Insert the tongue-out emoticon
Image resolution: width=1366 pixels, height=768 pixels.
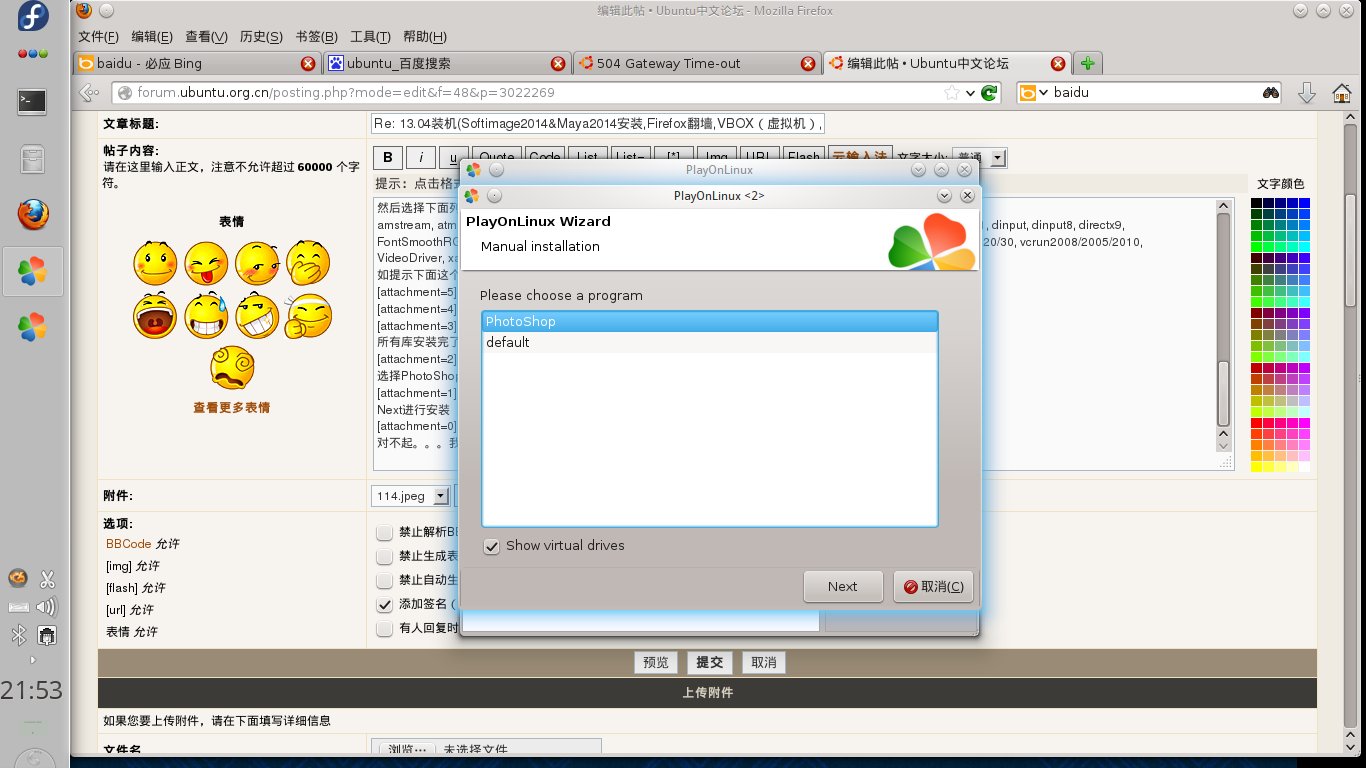tap(206, 263)
